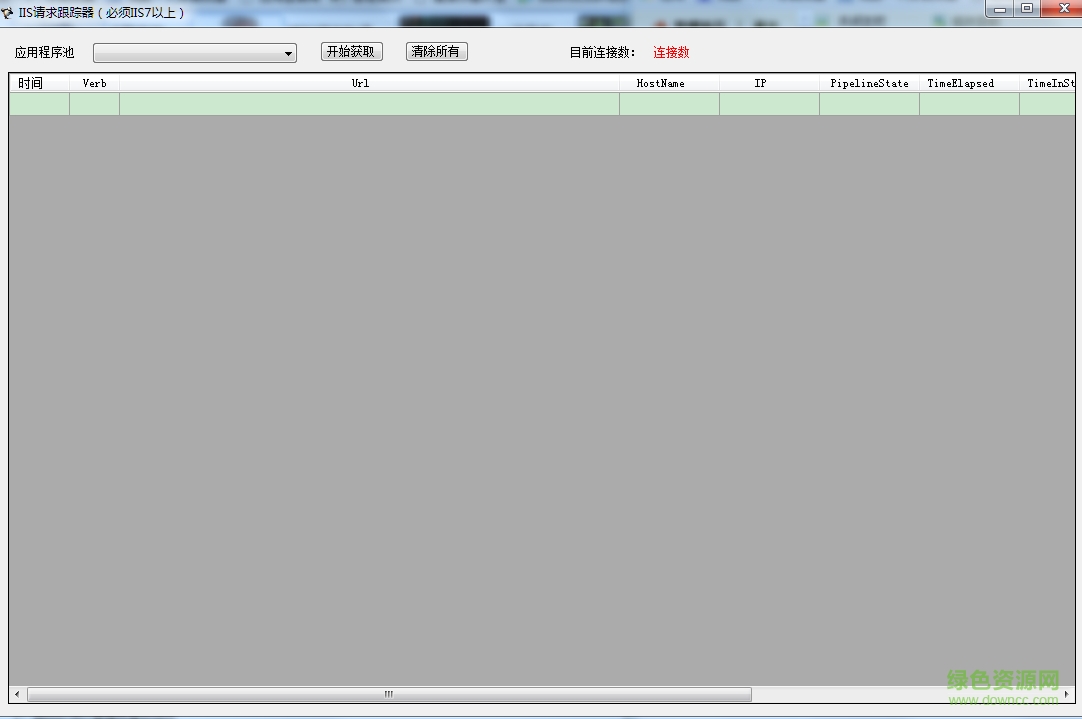The image size is (1082, 719).
Task: Click inside the 应用程序池 selection field
Action: [180, 53]
